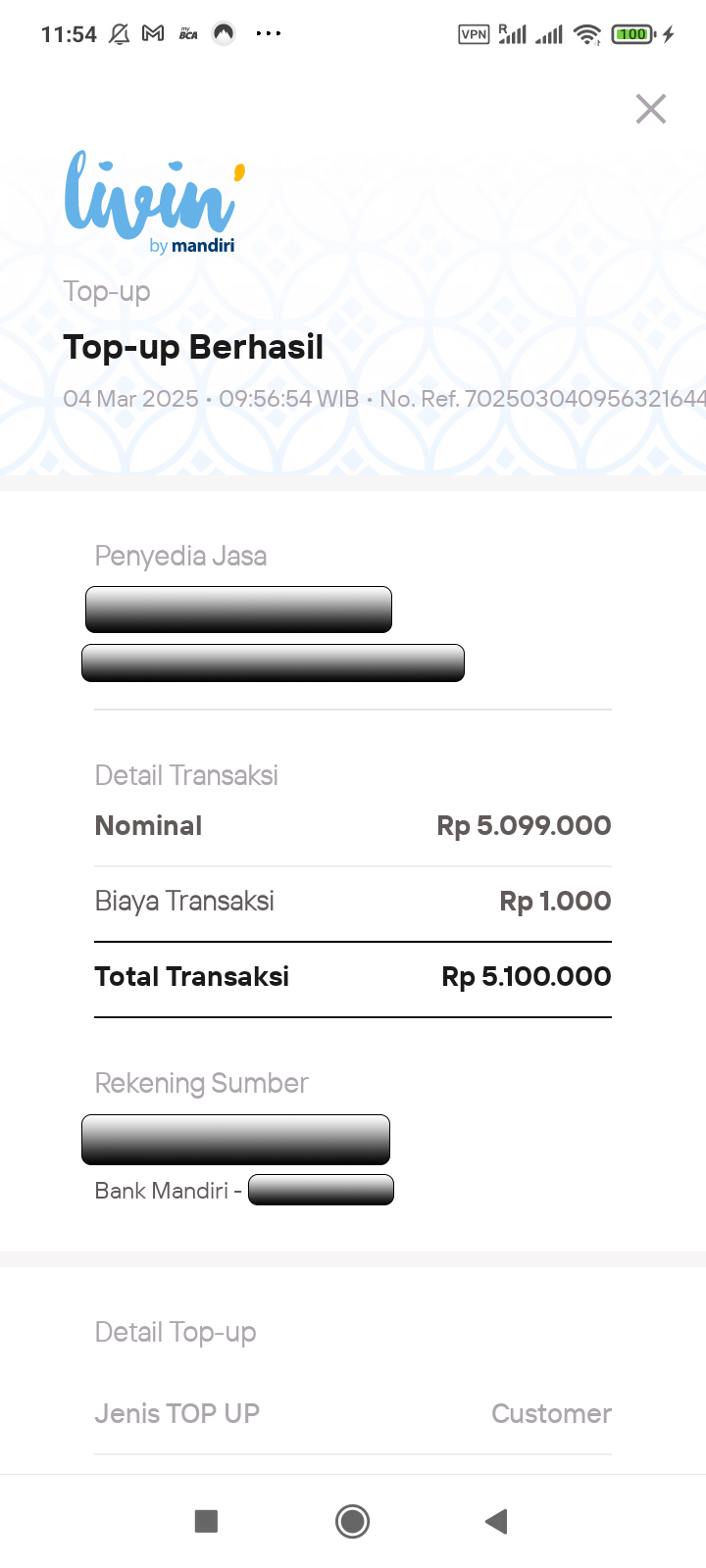Select the reference number text line

coord(384,399)
